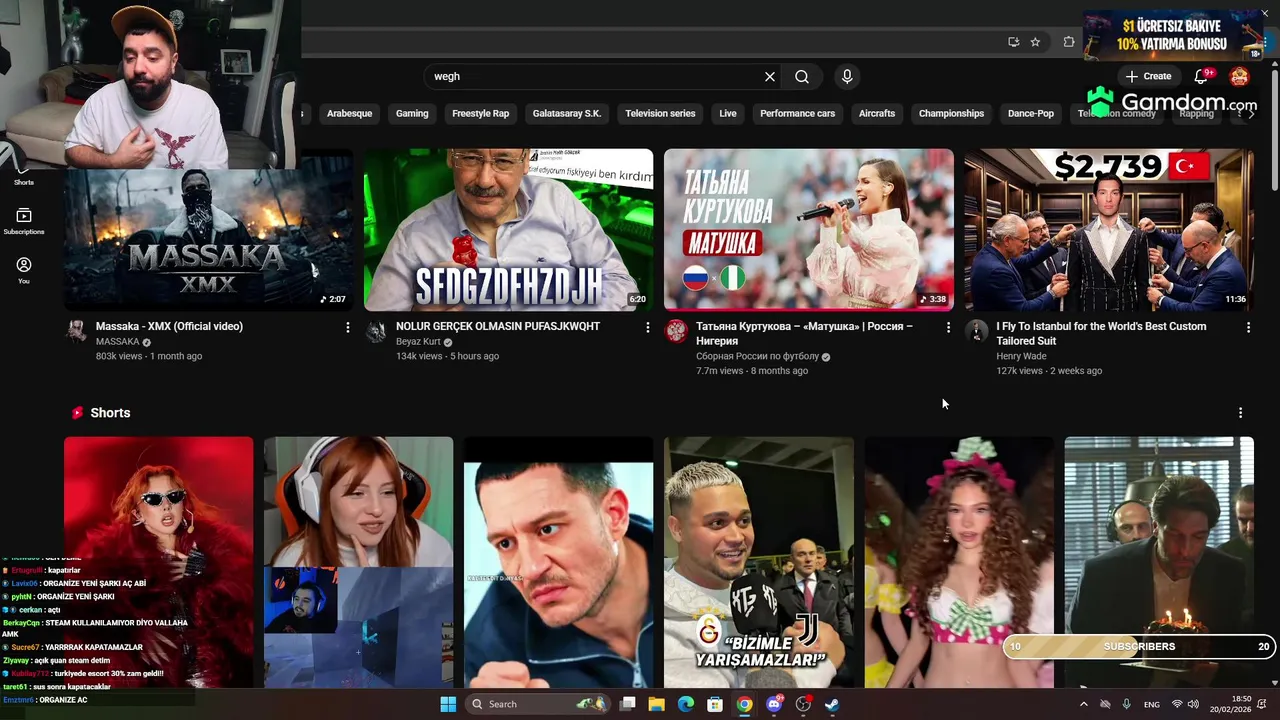The width and height of the screenshot is (1280, 720).
Task: Open YouTube notifications bell
Action: pyautogui.click(x=1201, y=77)
